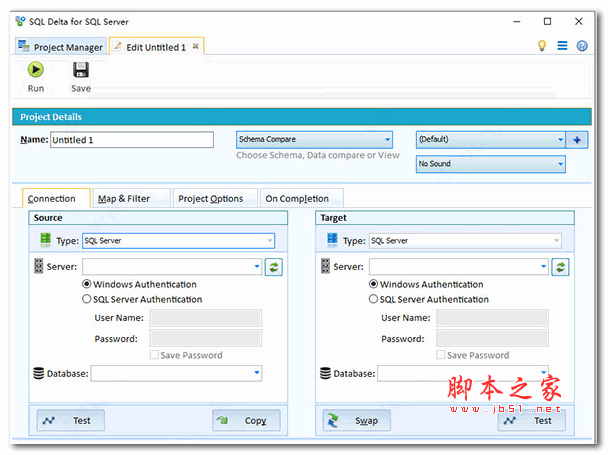Click the lightbulb tips icon

click(542, 46)
